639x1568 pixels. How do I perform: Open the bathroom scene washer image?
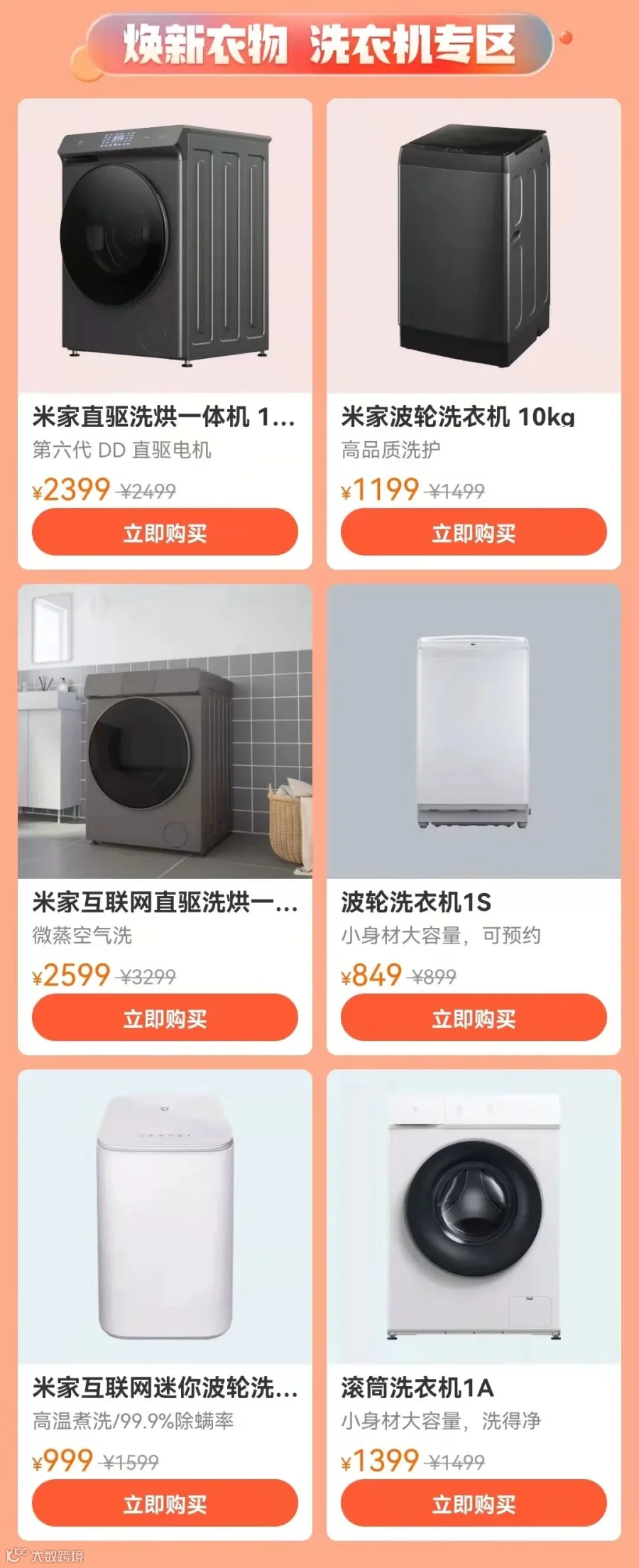[x=165, y=732]
